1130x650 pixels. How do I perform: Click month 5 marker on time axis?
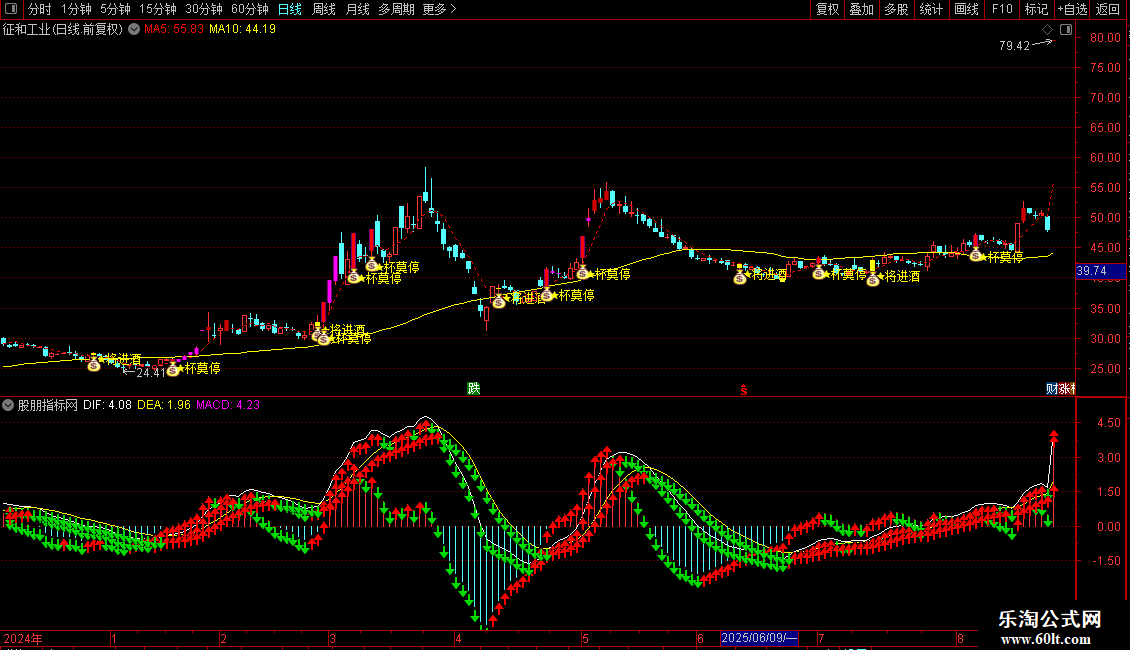(585, 638)
